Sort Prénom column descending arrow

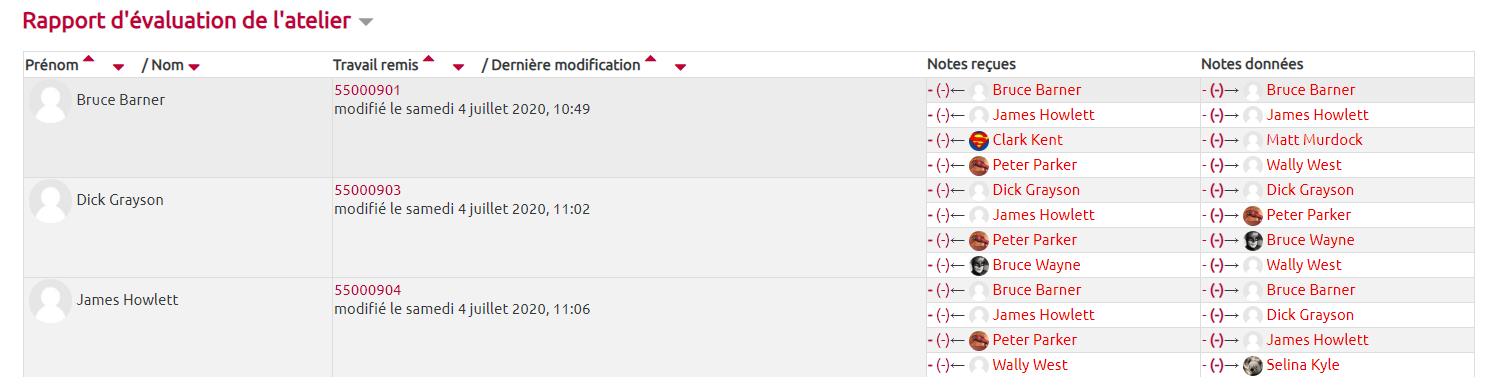point(118,68)
